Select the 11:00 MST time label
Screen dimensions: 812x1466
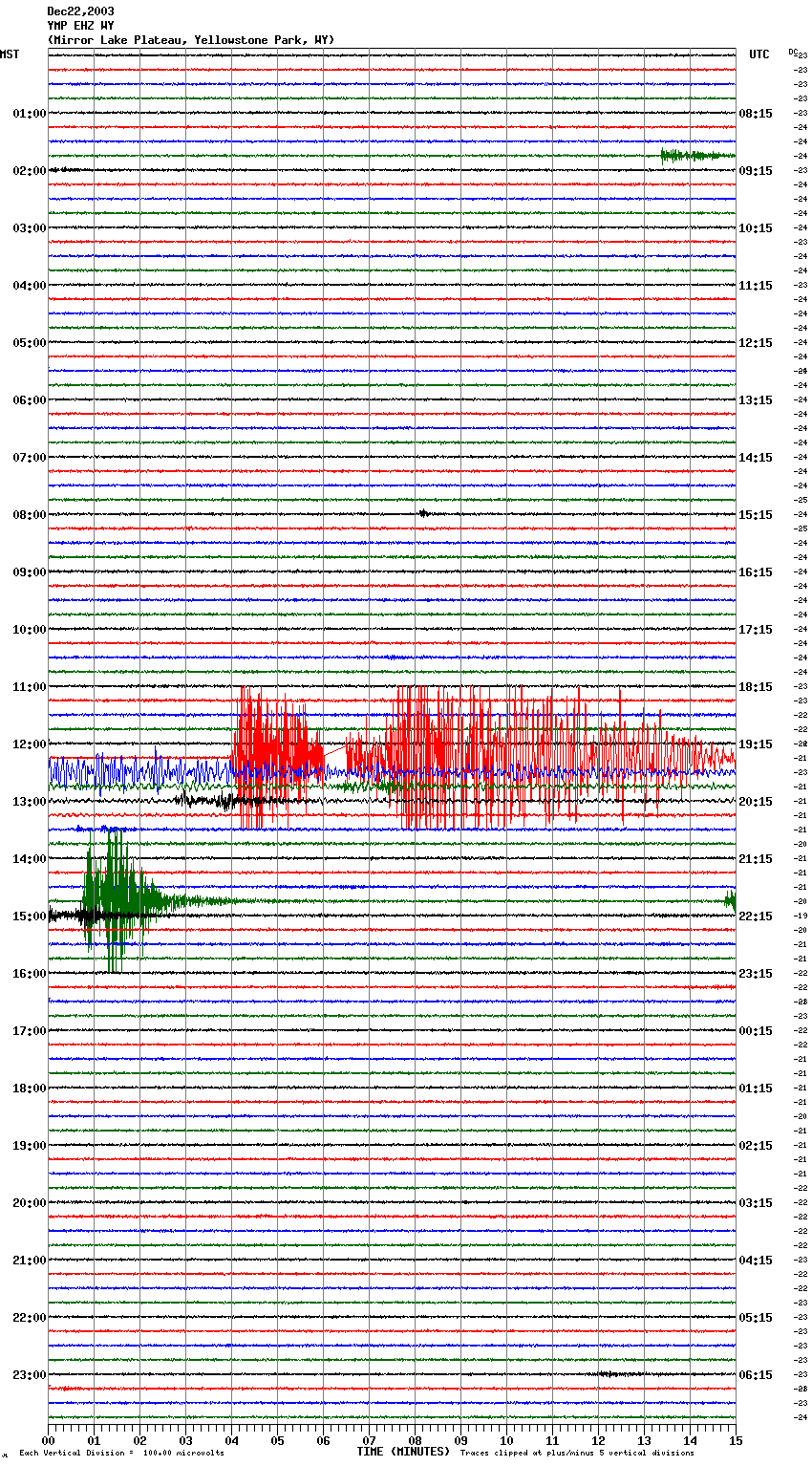click(x=30, y=687)
